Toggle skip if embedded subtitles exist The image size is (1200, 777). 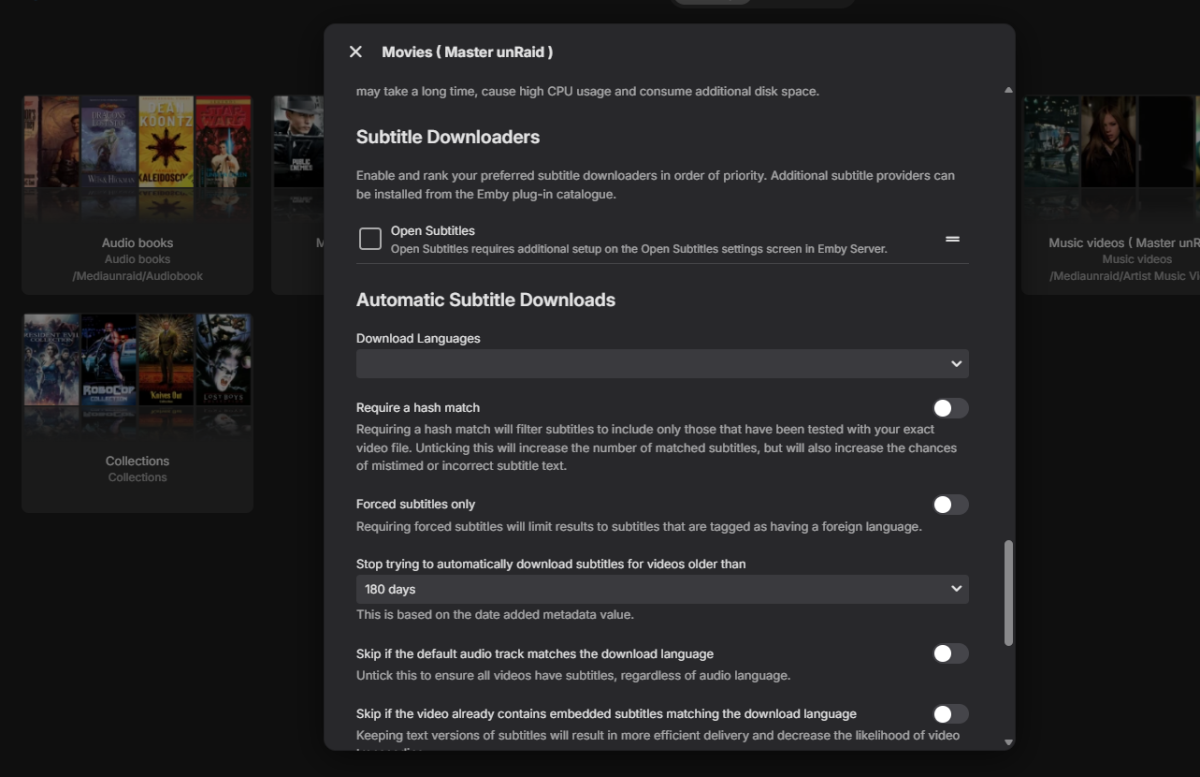(x=950, y=714)
